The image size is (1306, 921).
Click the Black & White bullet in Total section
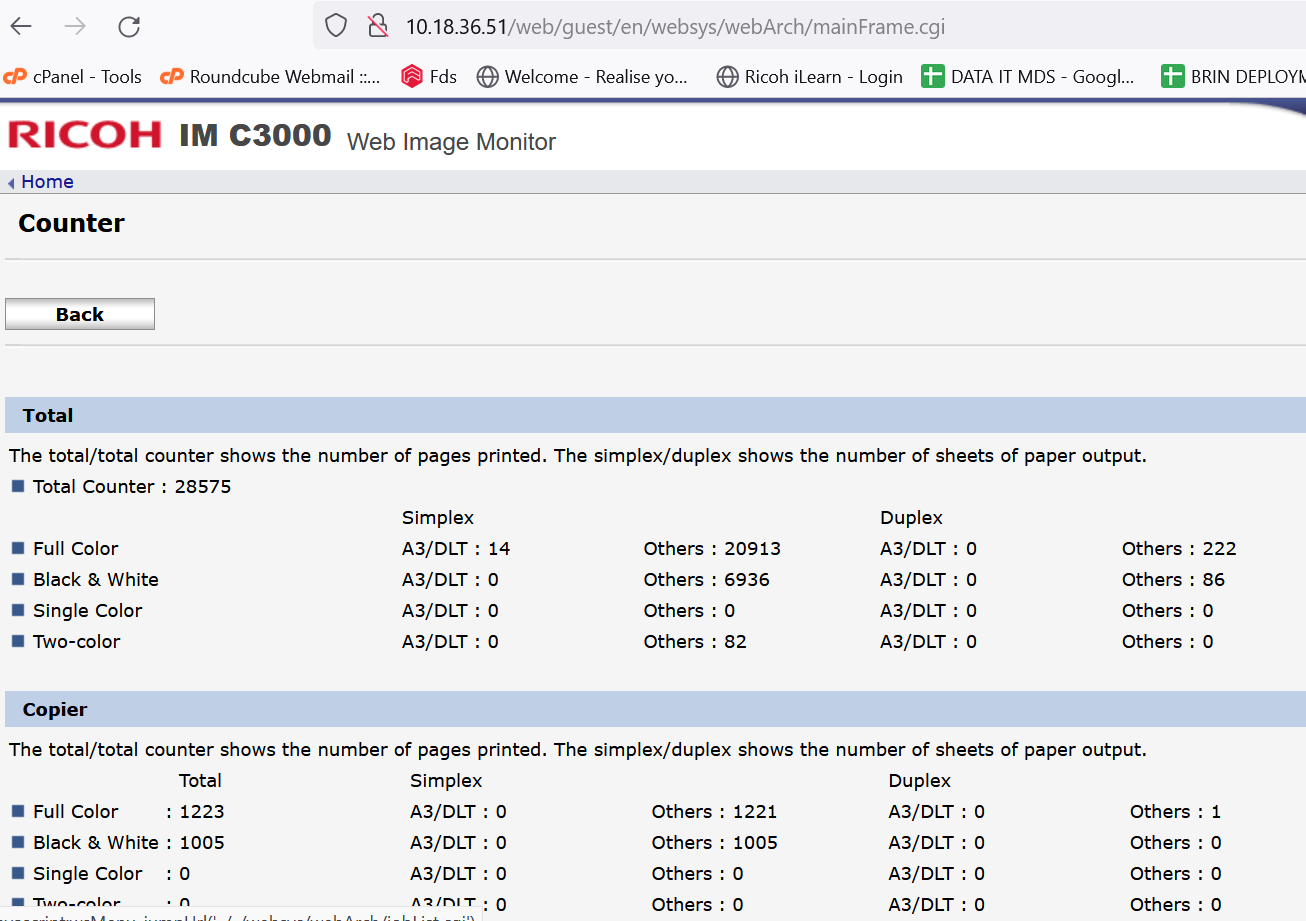[x=18, y=579]
